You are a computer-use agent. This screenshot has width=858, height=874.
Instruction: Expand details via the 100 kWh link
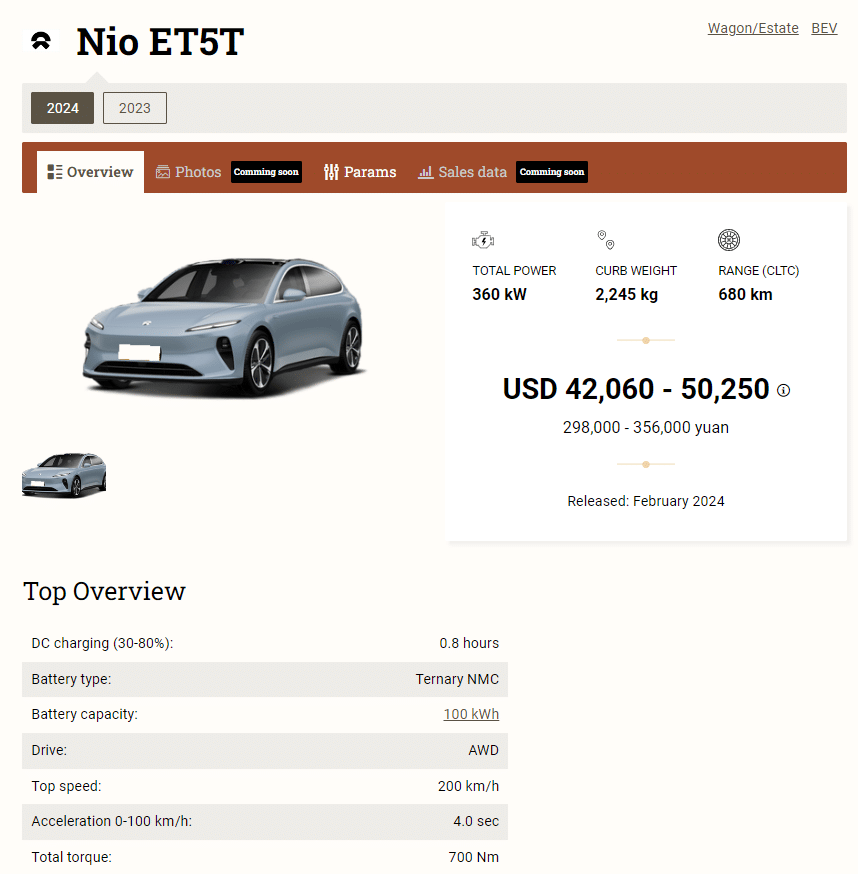(471, 714)
